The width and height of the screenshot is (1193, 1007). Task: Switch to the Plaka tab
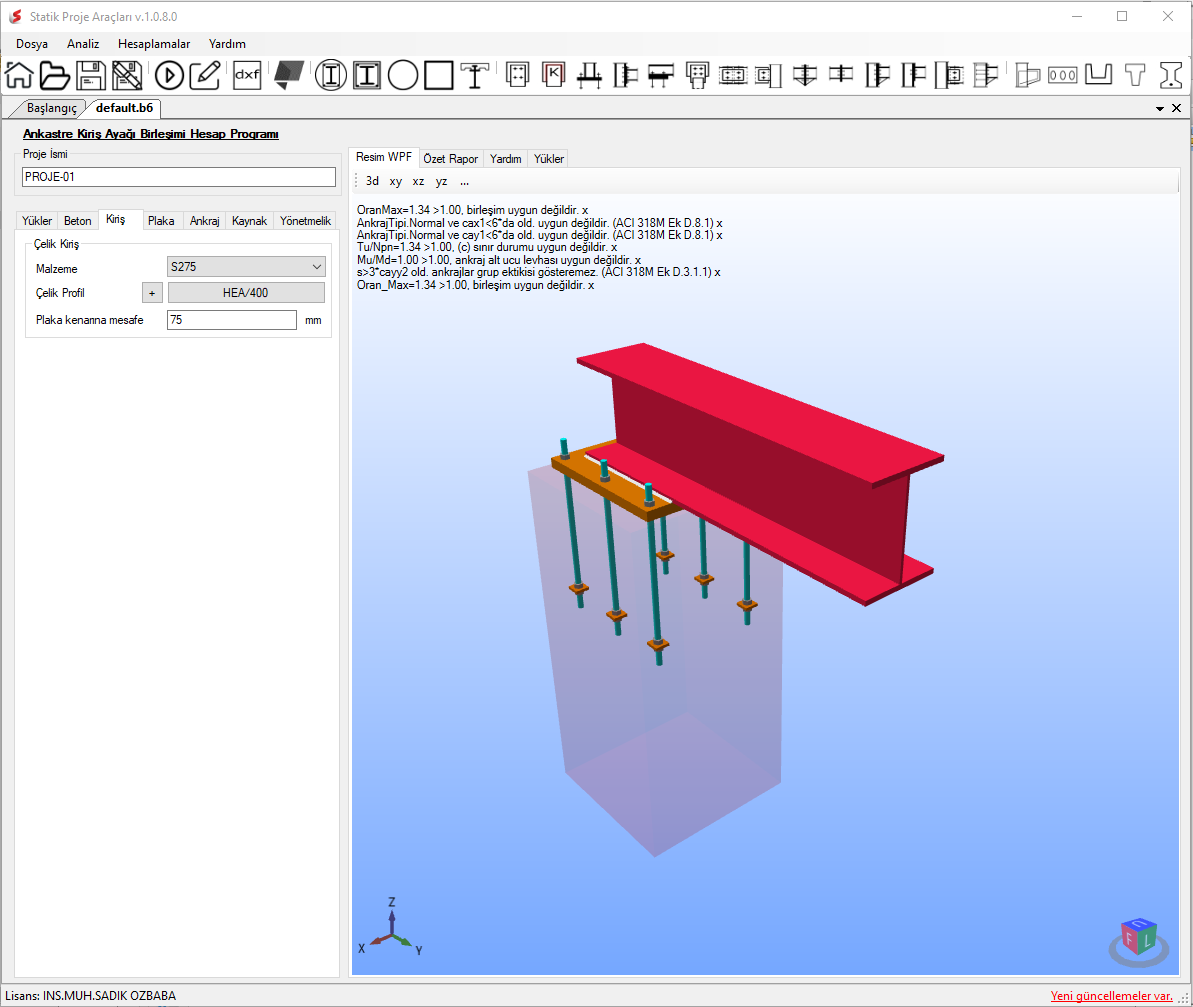[x=161, y=221]
